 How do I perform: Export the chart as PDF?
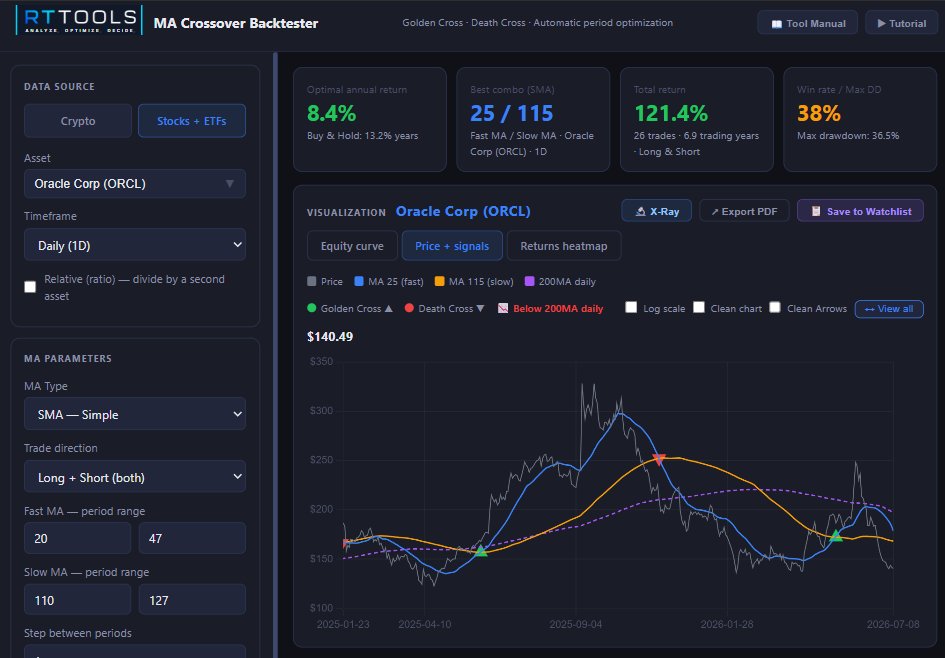pyautogui.click(x=744, y=211)
